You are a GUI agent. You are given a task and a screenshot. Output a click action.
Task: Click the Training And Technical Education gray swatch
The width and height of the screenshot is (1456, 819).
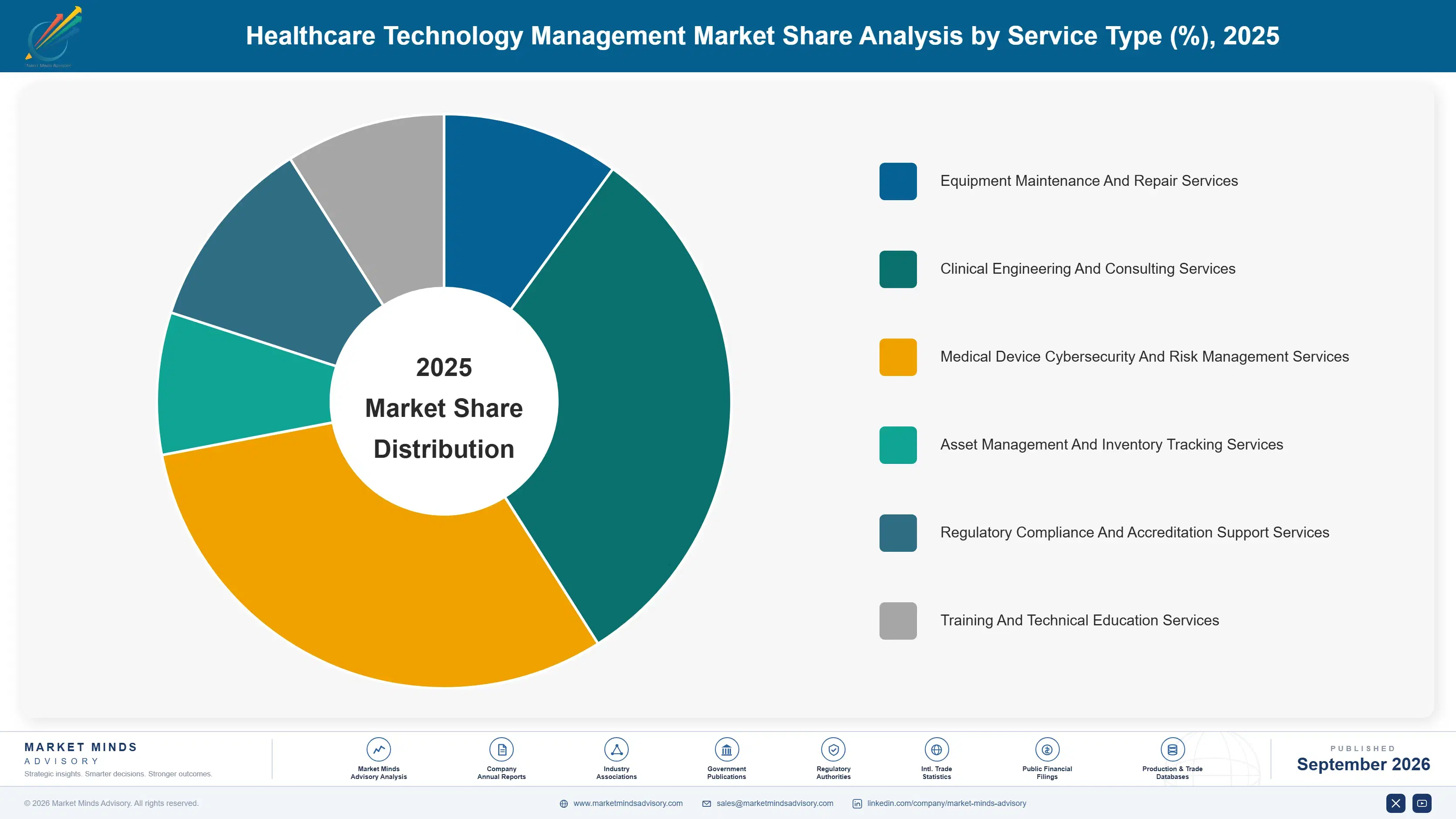click(897, 621)
